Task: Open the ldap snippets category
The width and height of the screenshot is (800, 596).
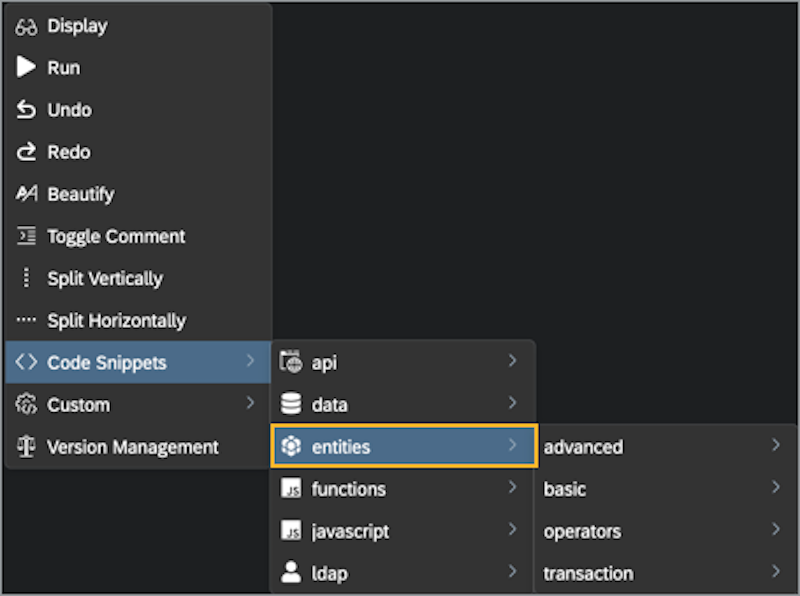Action: tap(404, 573)
